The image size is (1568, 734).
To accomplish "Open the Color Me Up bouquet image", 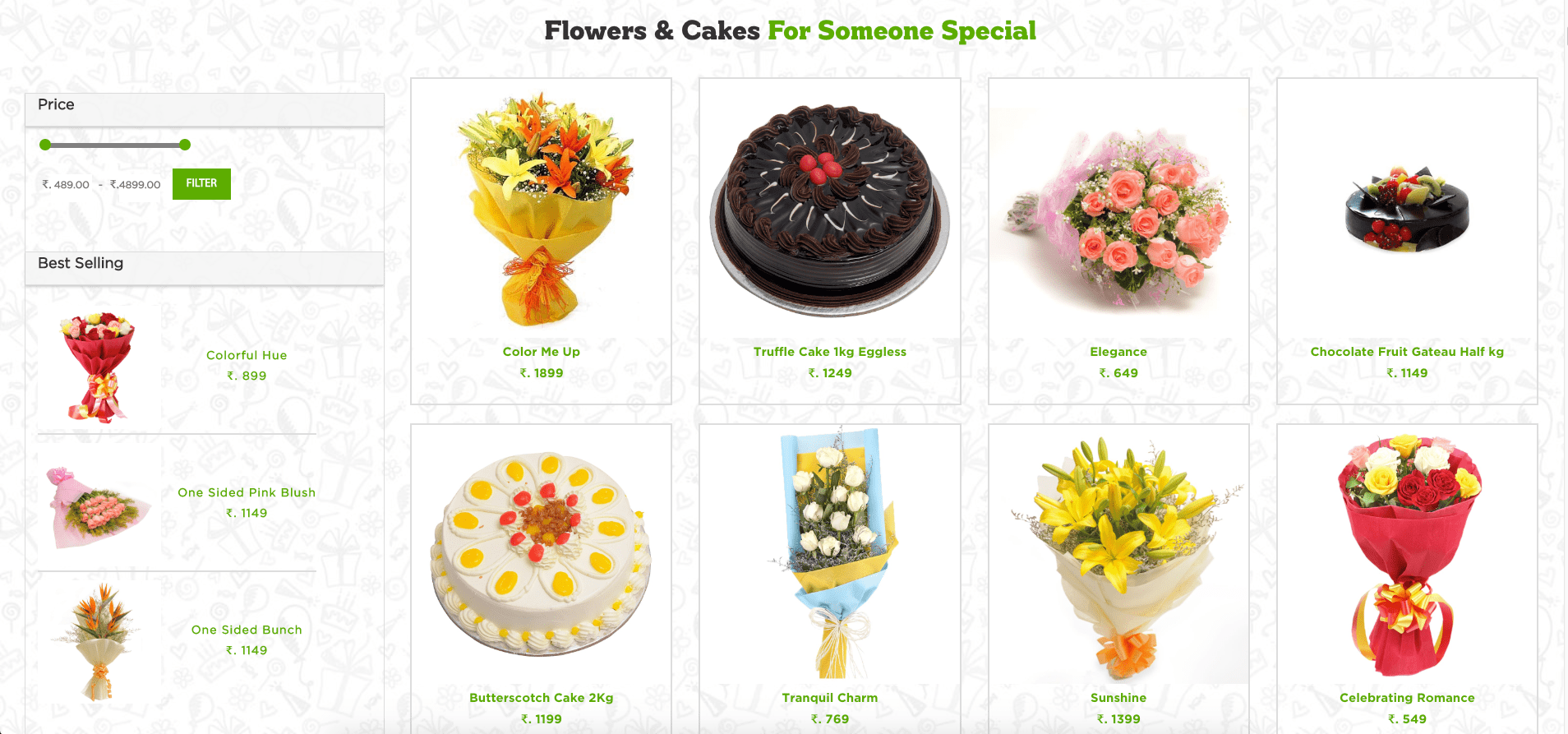I will 542,209.
